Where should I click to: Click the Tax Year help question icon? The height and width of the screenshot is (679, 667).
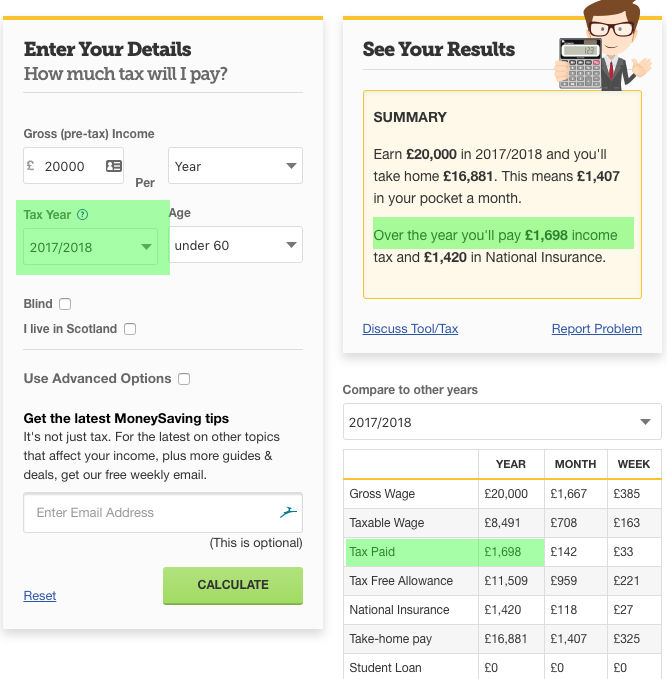(x=83, y=214)
